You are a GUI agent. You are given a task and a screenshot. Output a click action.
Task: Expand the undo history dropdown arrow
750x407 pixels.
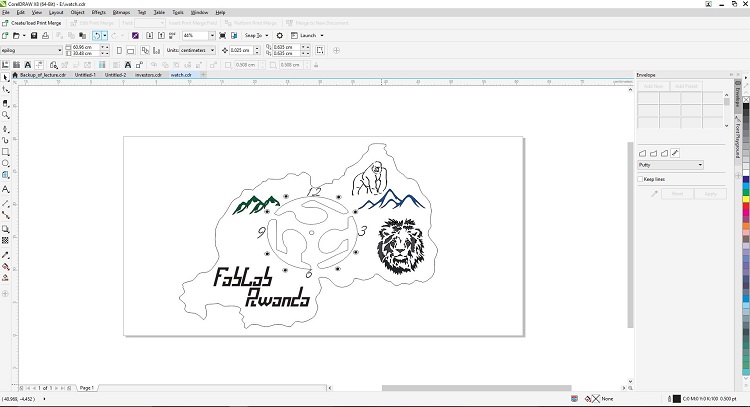tap(105, 35)
